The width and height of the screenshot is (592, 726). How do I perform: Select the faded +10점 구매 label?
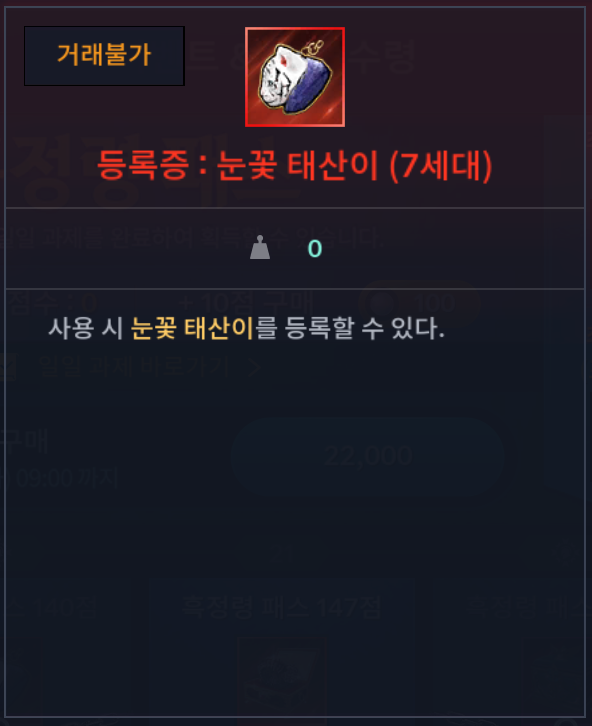coord(245,304)
